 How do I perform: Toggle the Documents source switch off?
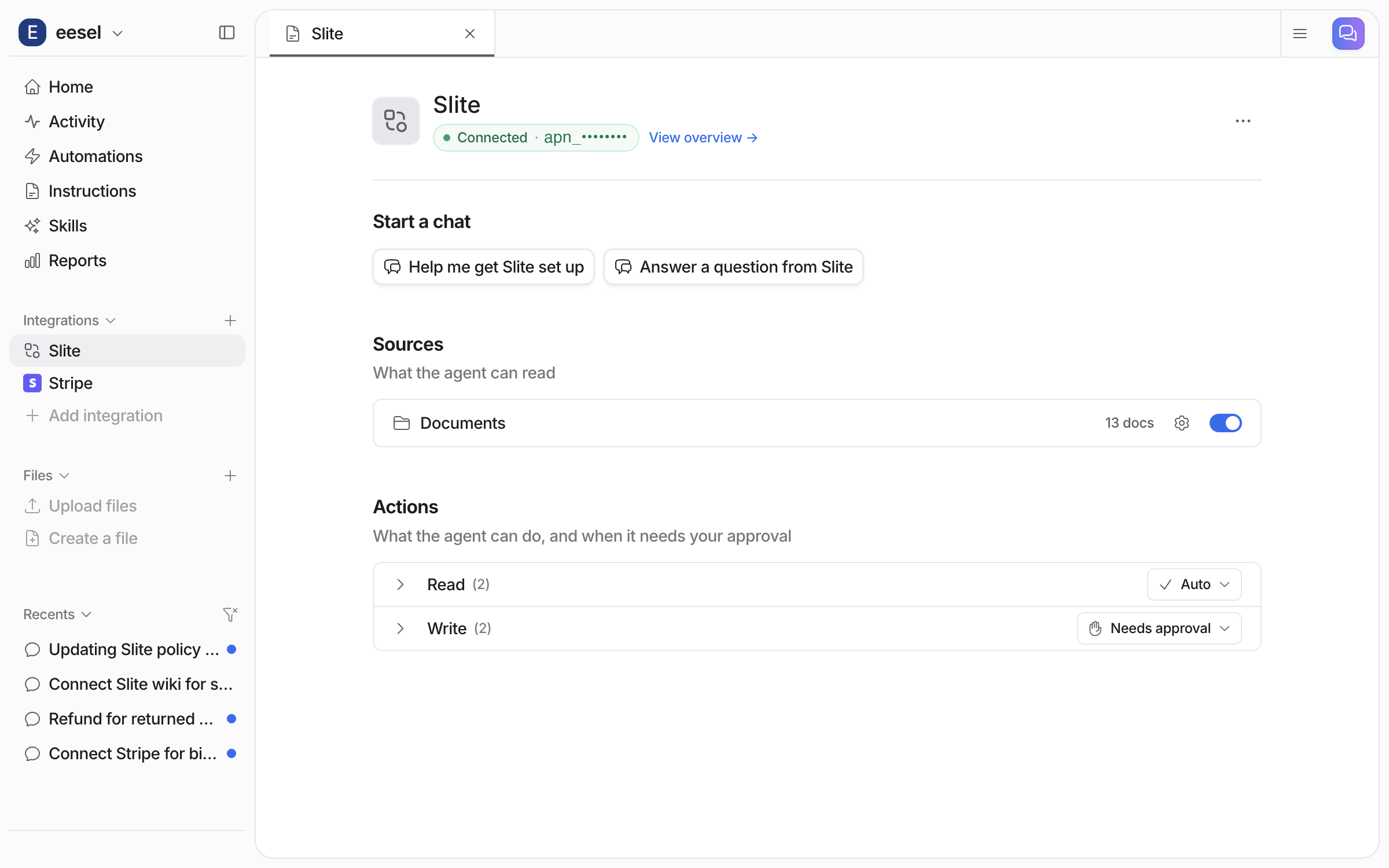pos(1225,423)
